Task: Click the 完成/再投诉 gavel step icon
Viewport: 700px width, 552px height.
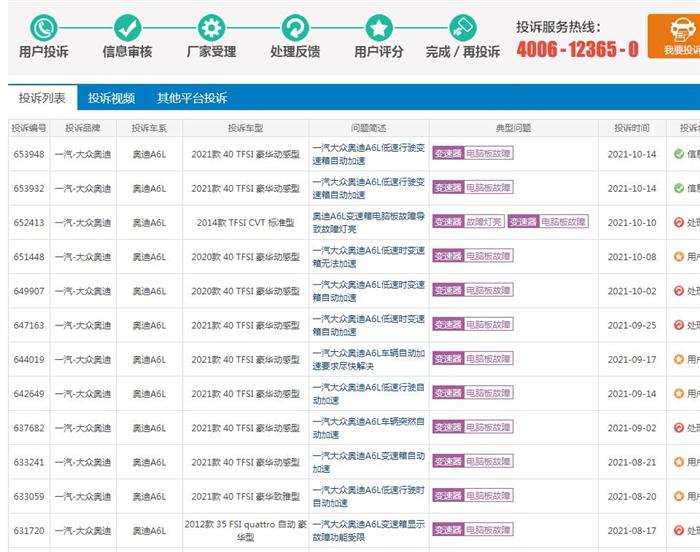Action: point(463,28)
